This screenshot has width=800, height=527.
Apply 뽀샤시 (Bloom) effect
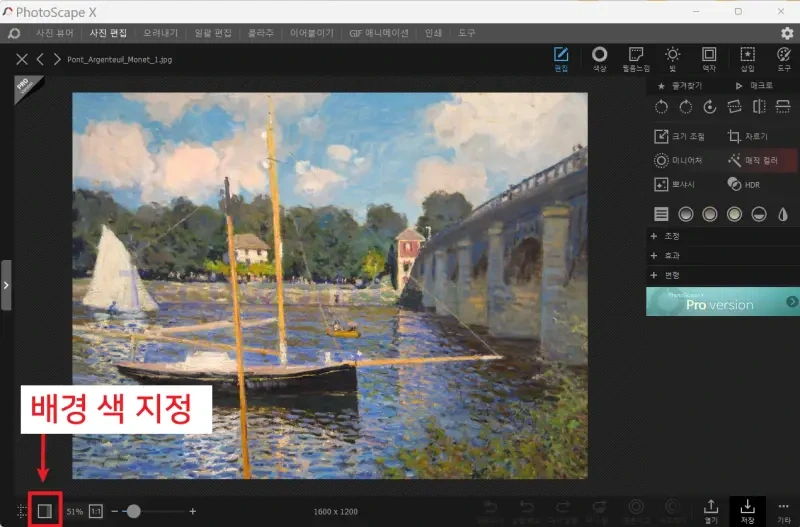pyautogui.click(x=674, y=184)
